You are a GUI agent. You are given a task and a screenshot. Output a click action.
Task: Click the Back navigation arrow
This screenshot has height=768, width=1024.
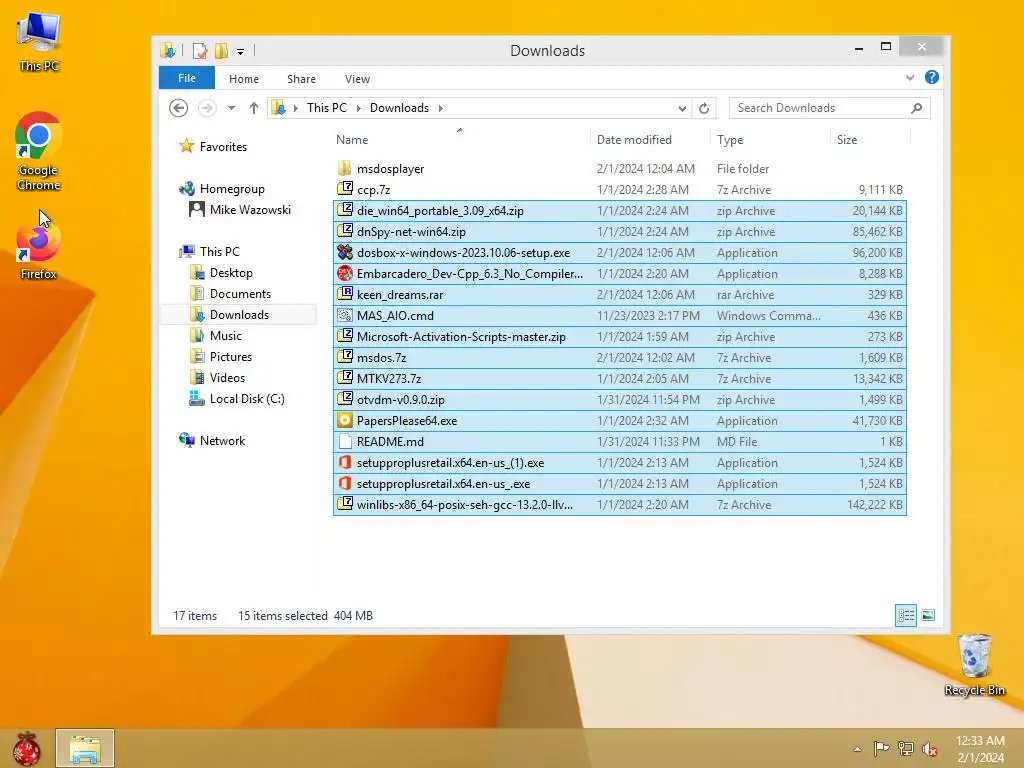178,108
